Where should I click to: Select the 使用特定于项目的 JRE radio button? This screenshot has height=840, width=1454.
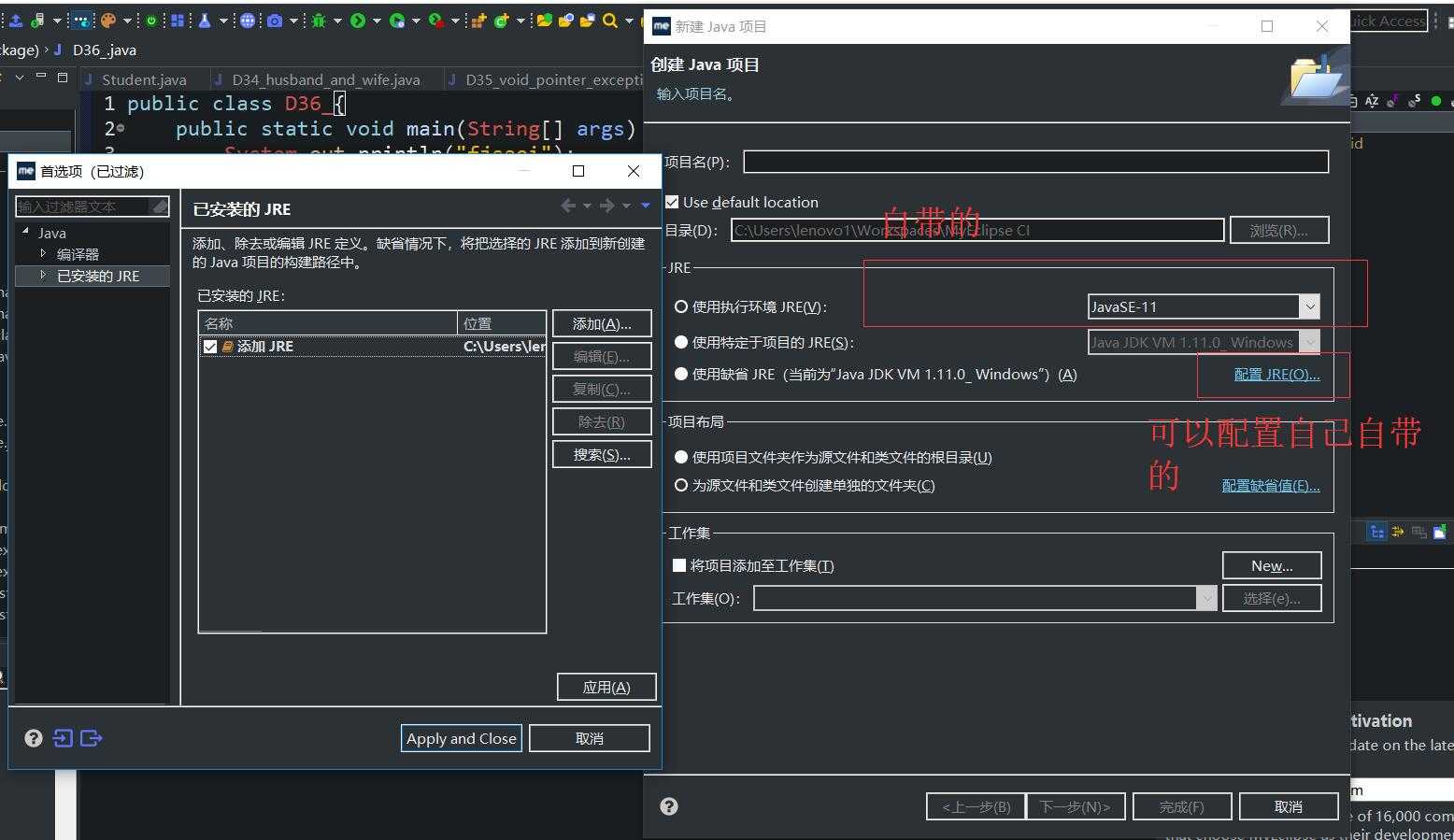[x=681, y=342]
